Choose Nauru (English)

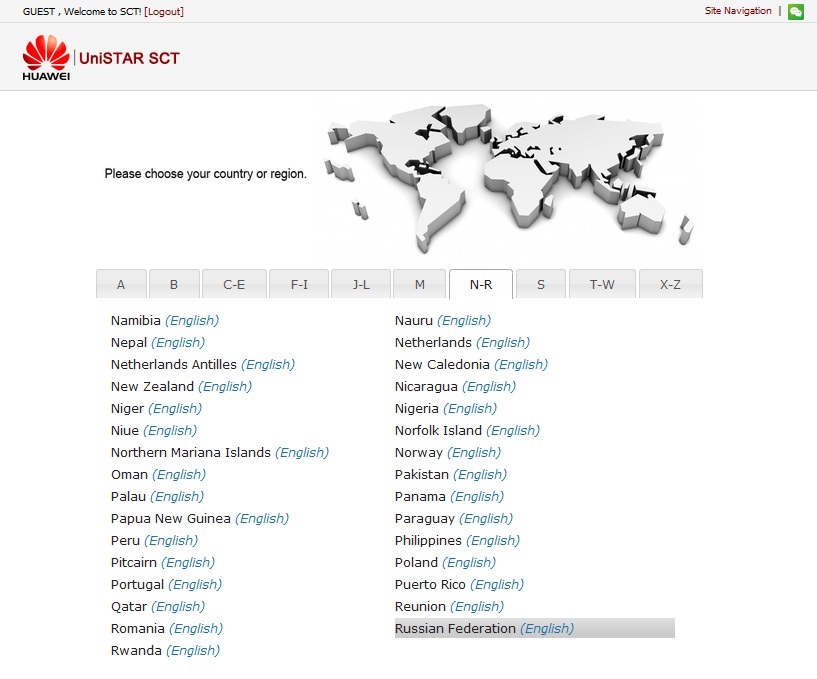coord(443,320)
